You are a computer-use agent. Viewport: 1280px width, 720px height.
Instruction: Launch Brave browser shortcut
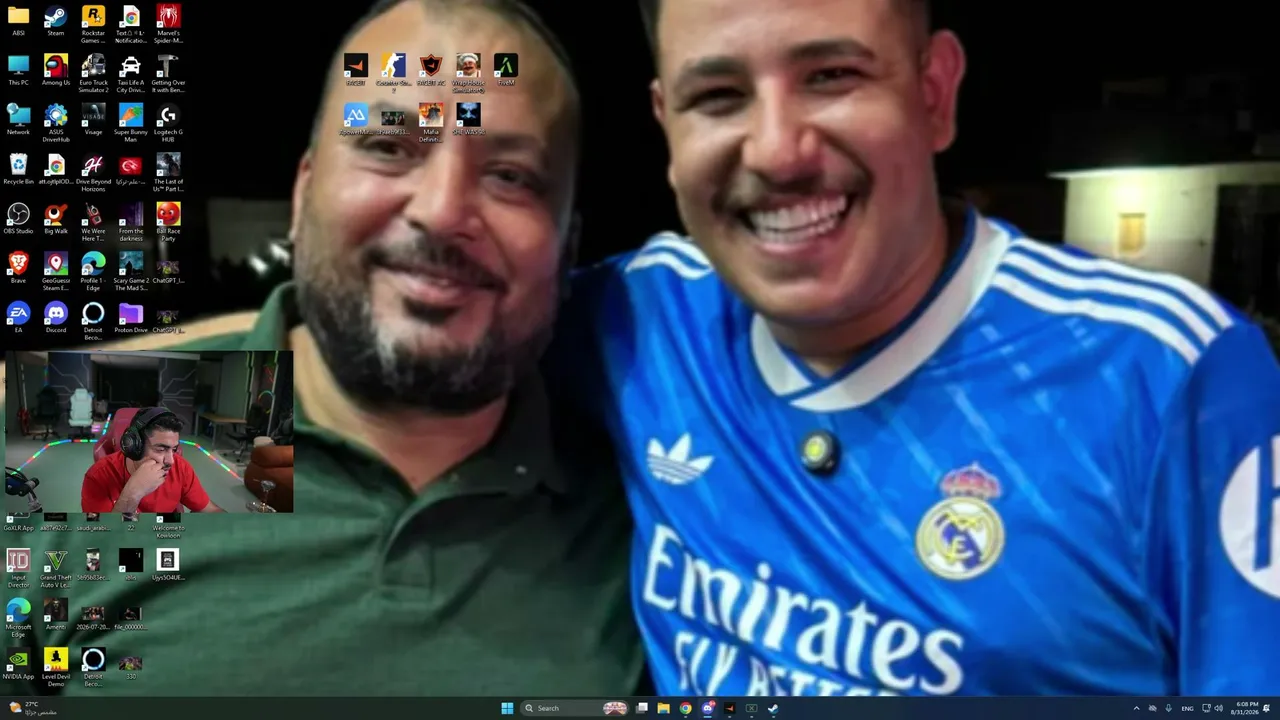click(18, 268)
